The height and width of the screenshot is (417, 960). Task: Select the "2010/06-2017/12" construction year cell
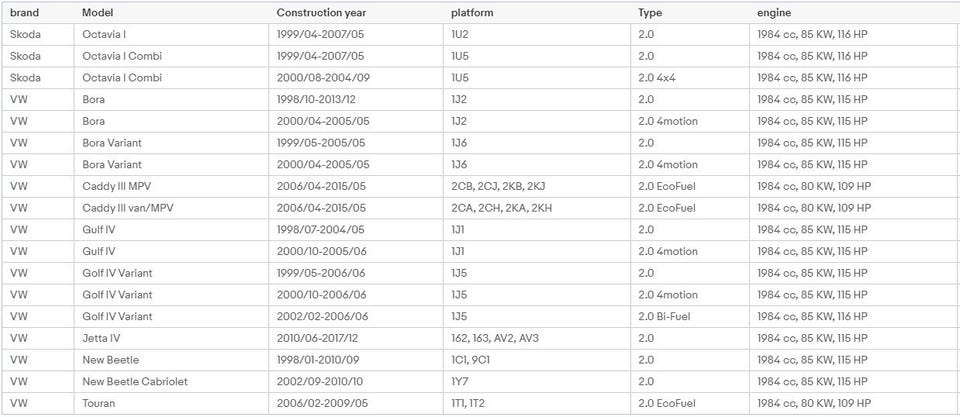coord(321,338)
